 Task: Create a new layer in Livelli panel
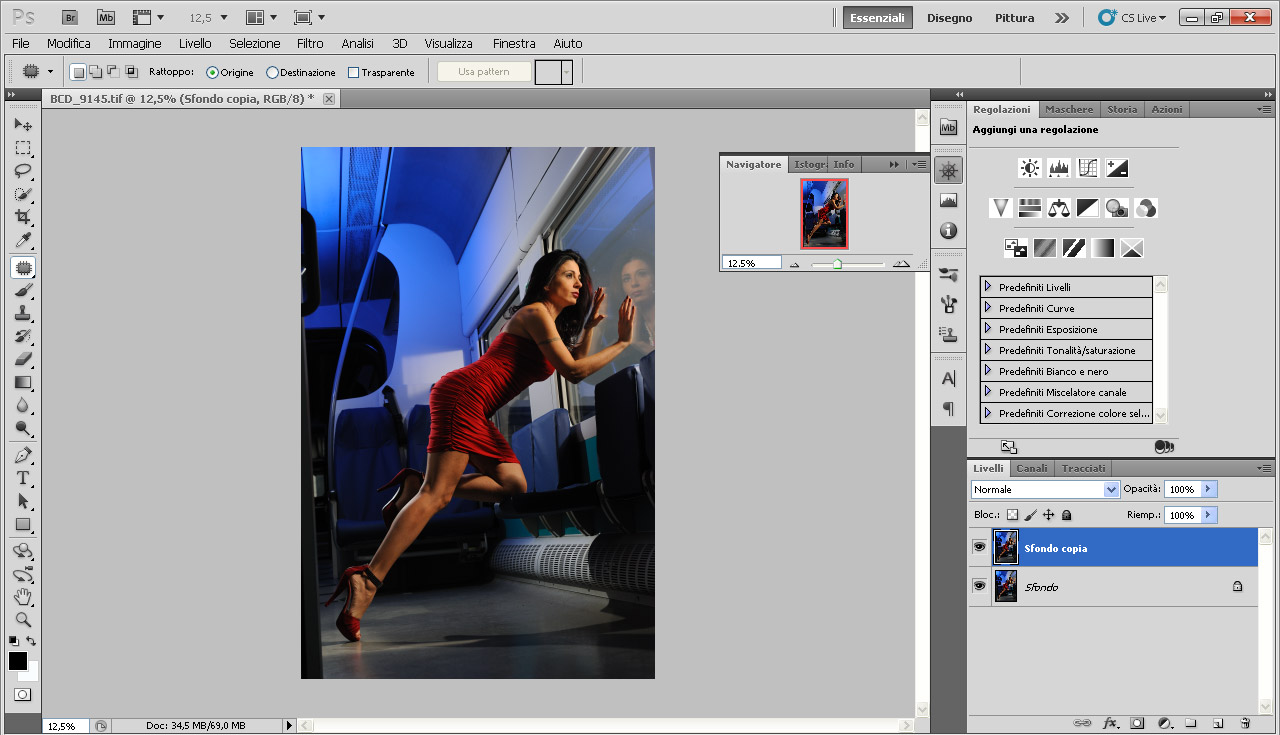[x=1217, y=723]
